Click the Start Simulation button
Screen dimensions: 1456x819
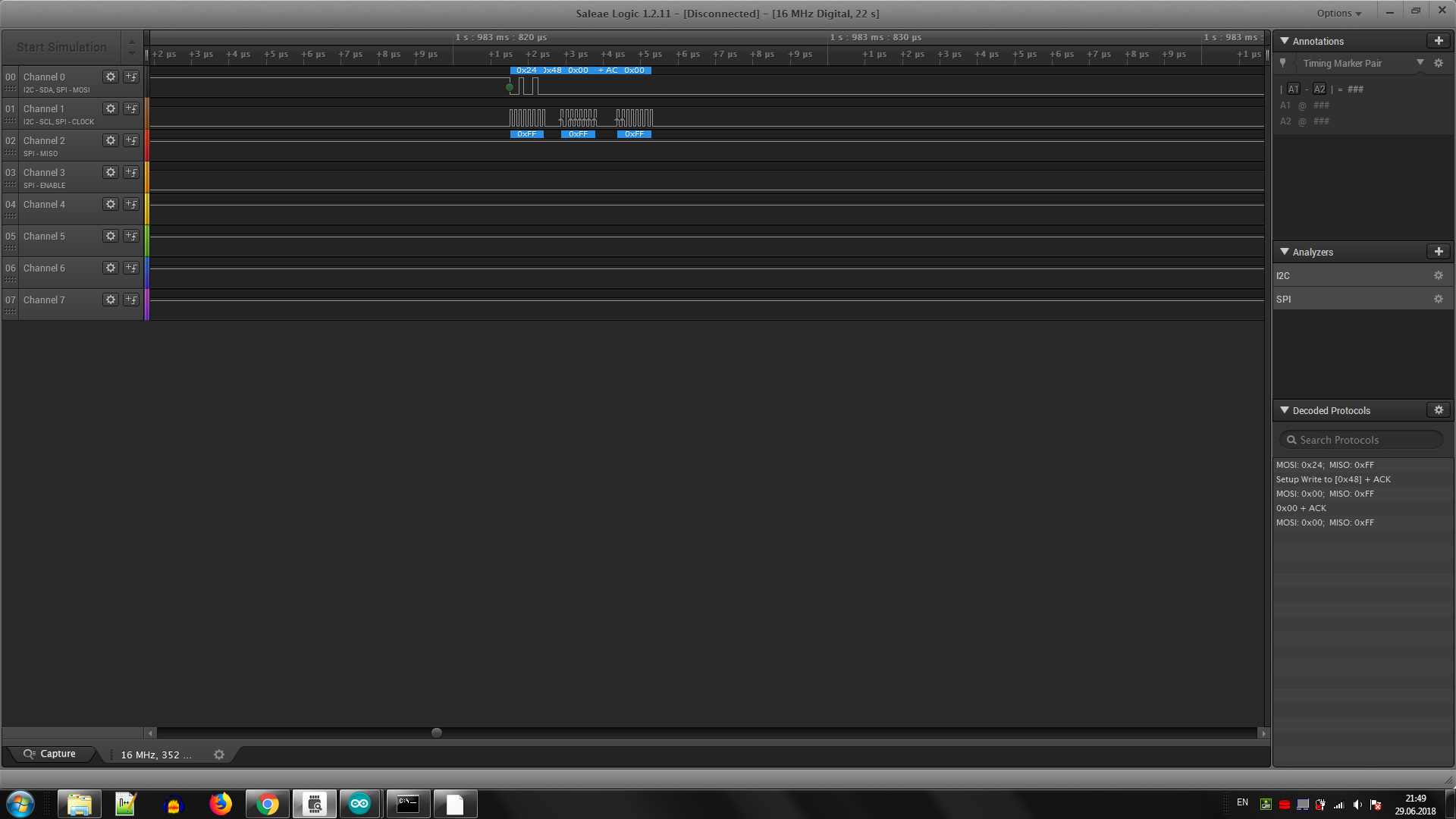pos(61,47)
